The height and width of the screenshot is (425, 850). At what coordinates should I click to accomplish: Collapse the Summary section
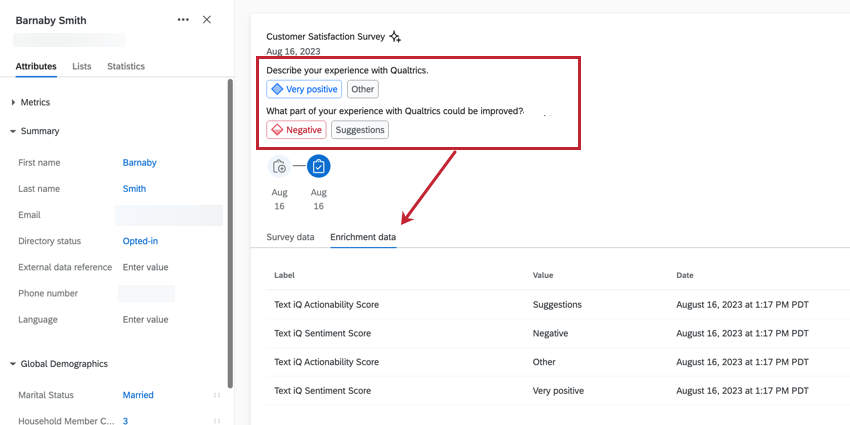tap(13, 131)
